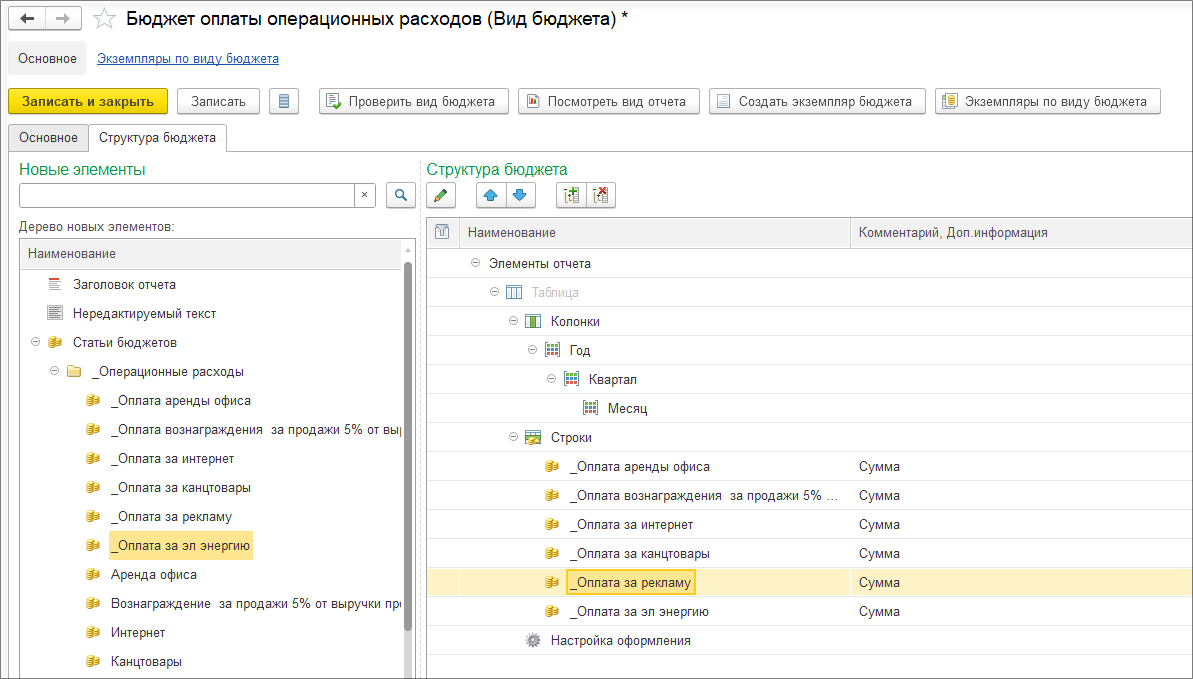Click Проверить вид бюджета button
Viewport: 1193px width, 679px height.
tap(414, 101)
